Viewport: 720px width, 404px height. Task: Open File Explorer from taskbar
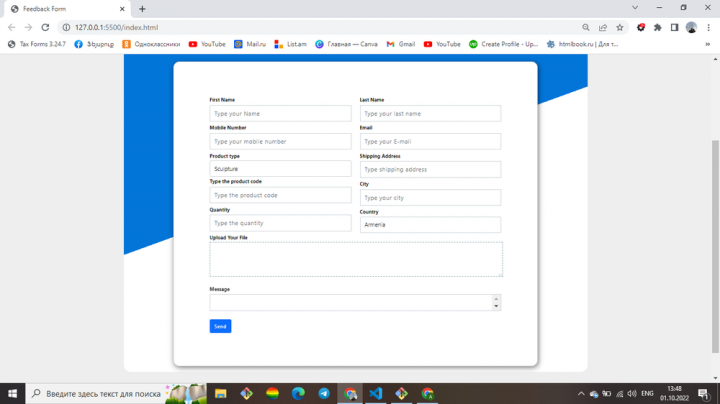221,393
